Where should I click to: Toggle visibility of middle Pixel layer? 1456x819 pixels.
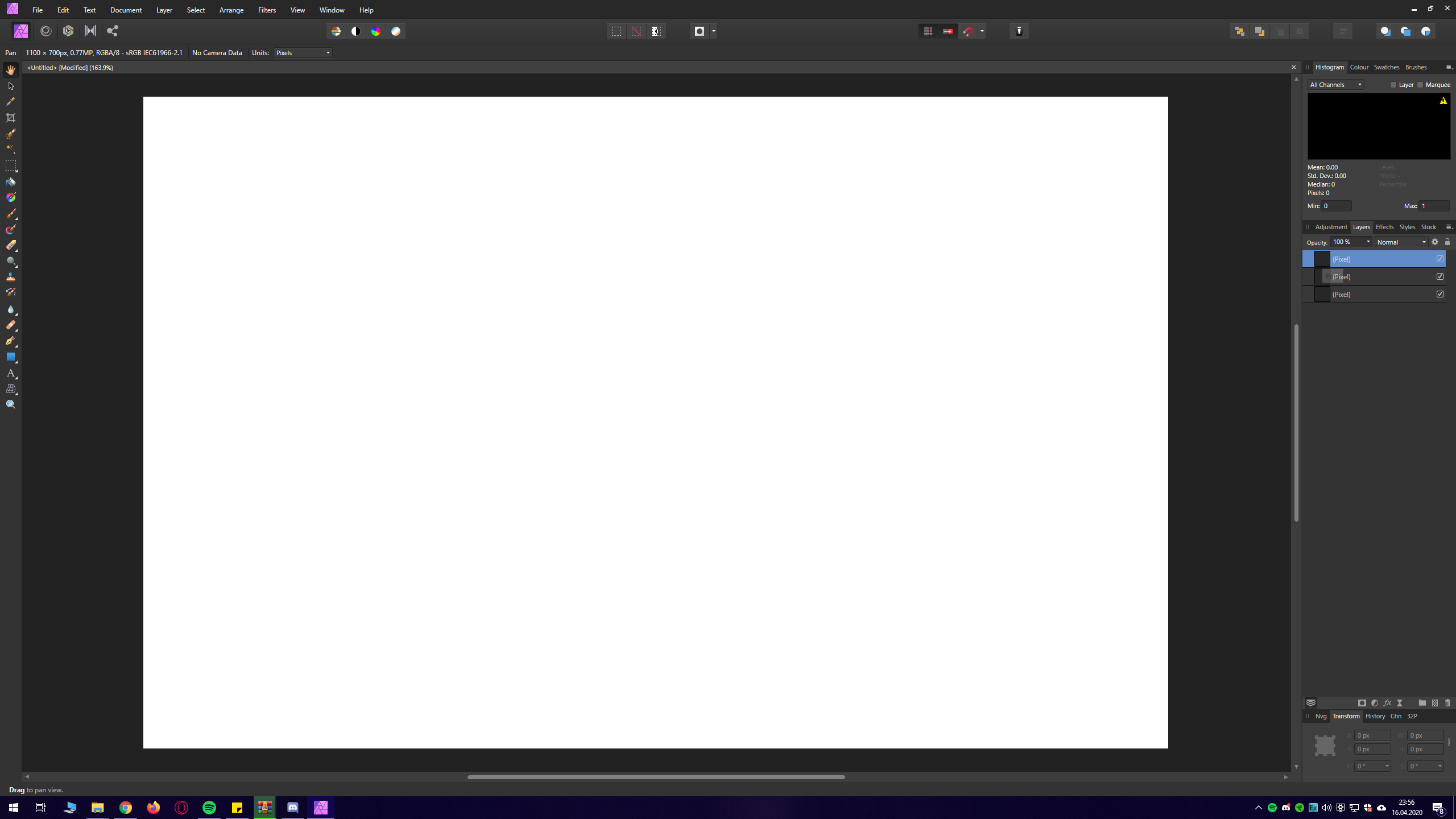tap(1440, 277)
